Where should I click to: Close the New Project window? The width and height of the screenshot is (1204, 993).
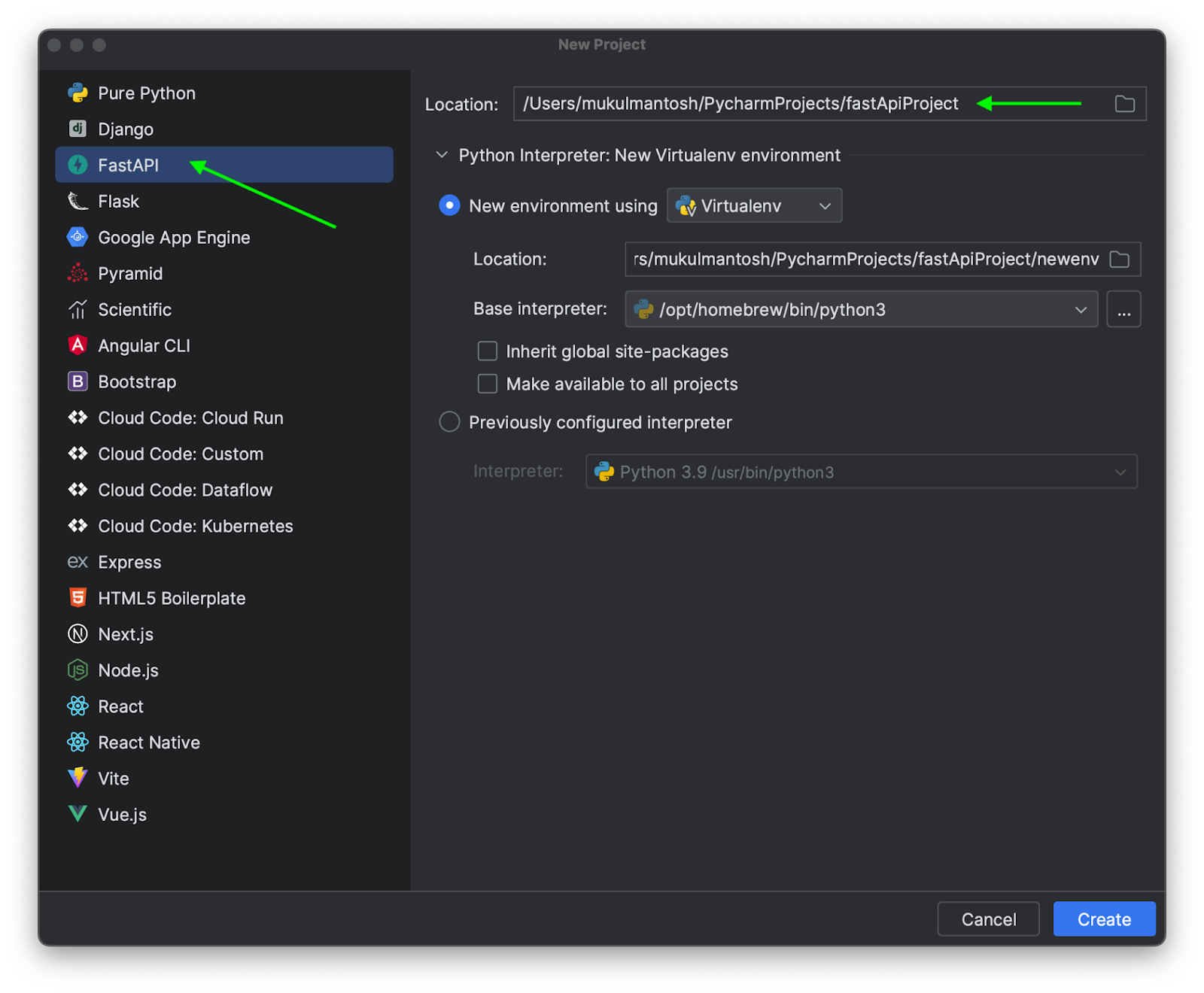click(x=54, y=45)
